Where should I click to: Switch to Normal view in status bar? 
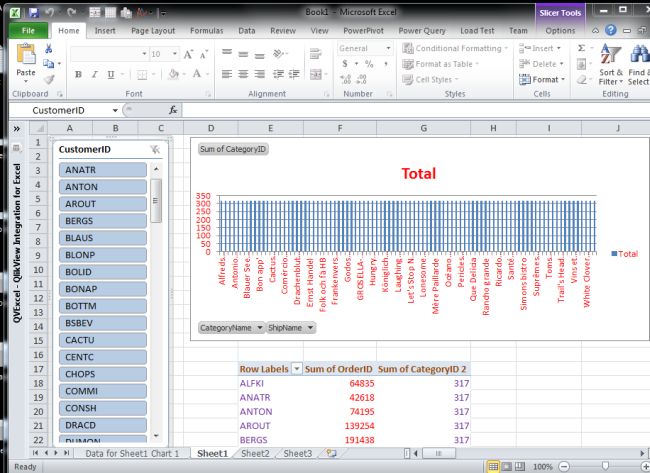tap(493, 467)
